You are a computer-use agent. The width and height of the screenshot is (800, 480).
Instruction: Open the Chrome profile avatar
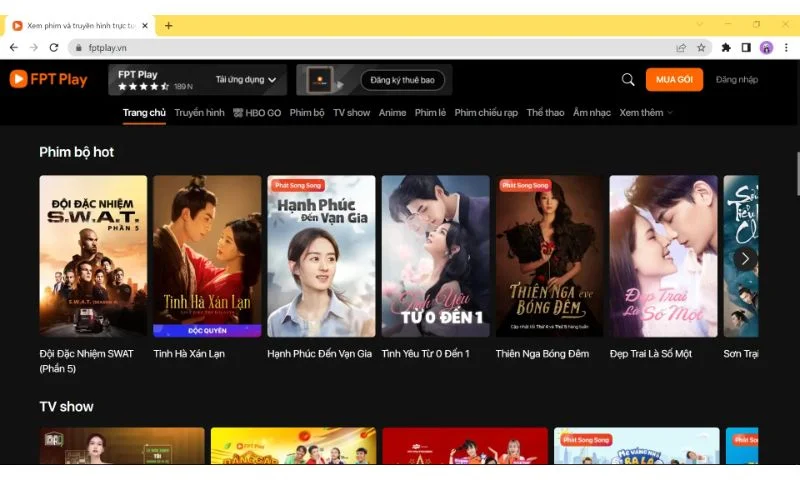tap(766, 47)
